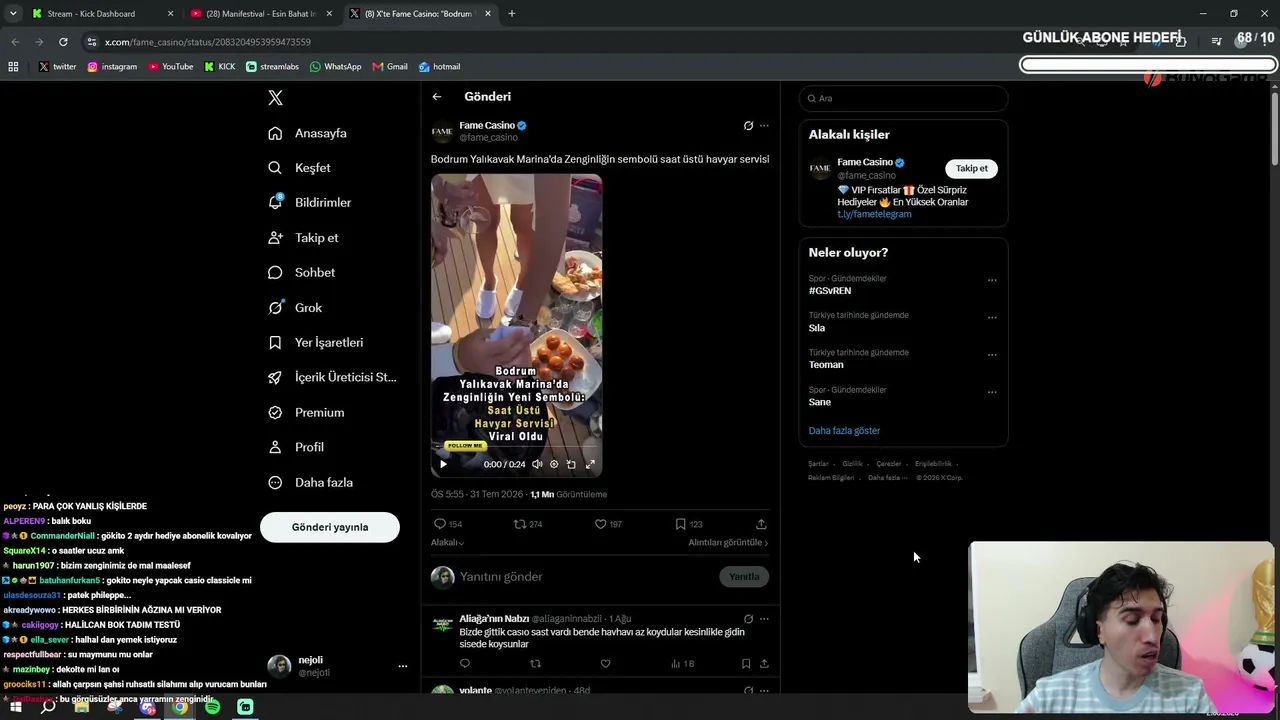Go to Anasayfa in the sidebar
Image resolution: width=1280 pixels, height=720 pixels.
coord(308,133)
